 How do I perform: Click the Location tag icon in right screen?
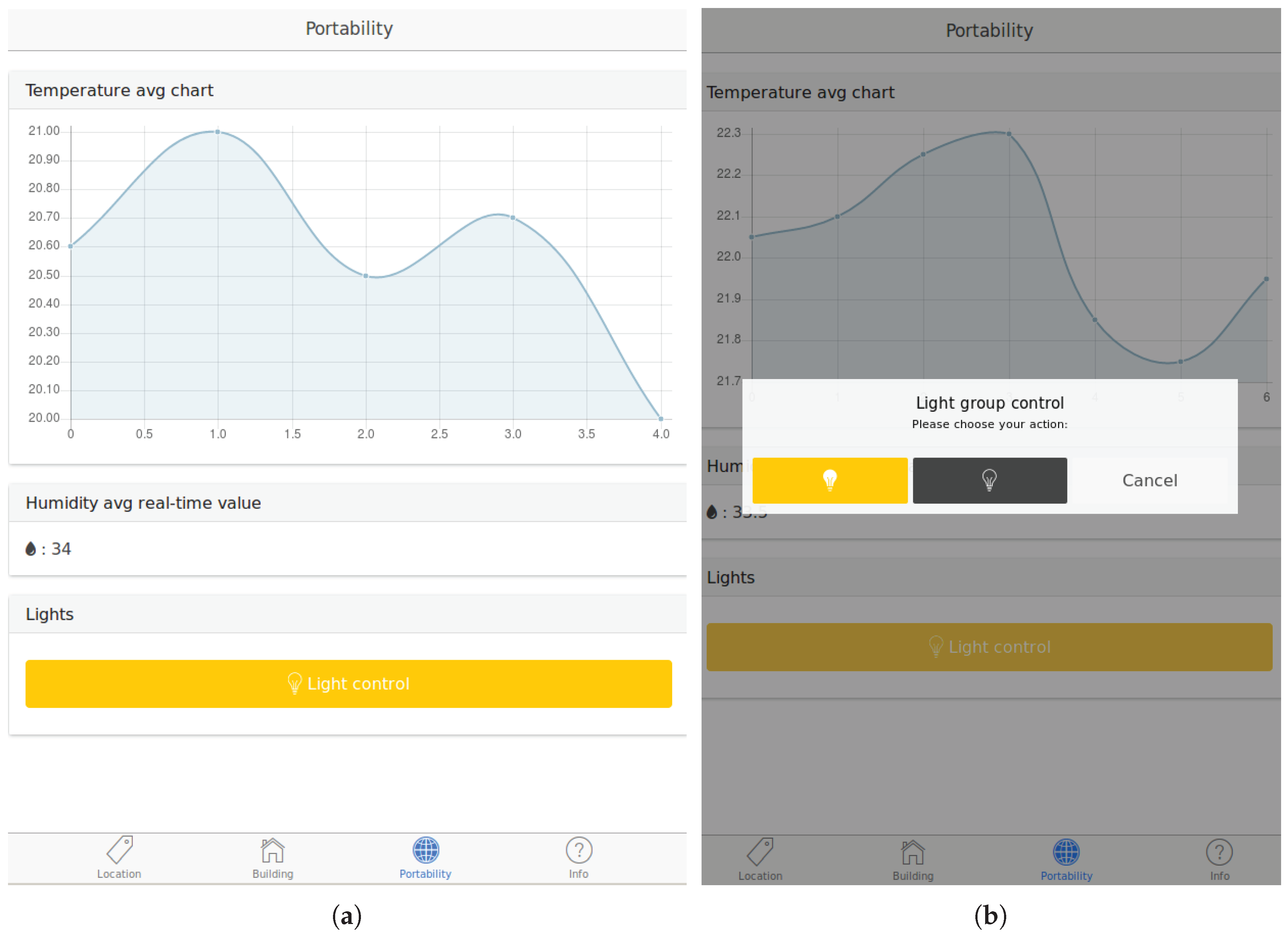[760, 852]
